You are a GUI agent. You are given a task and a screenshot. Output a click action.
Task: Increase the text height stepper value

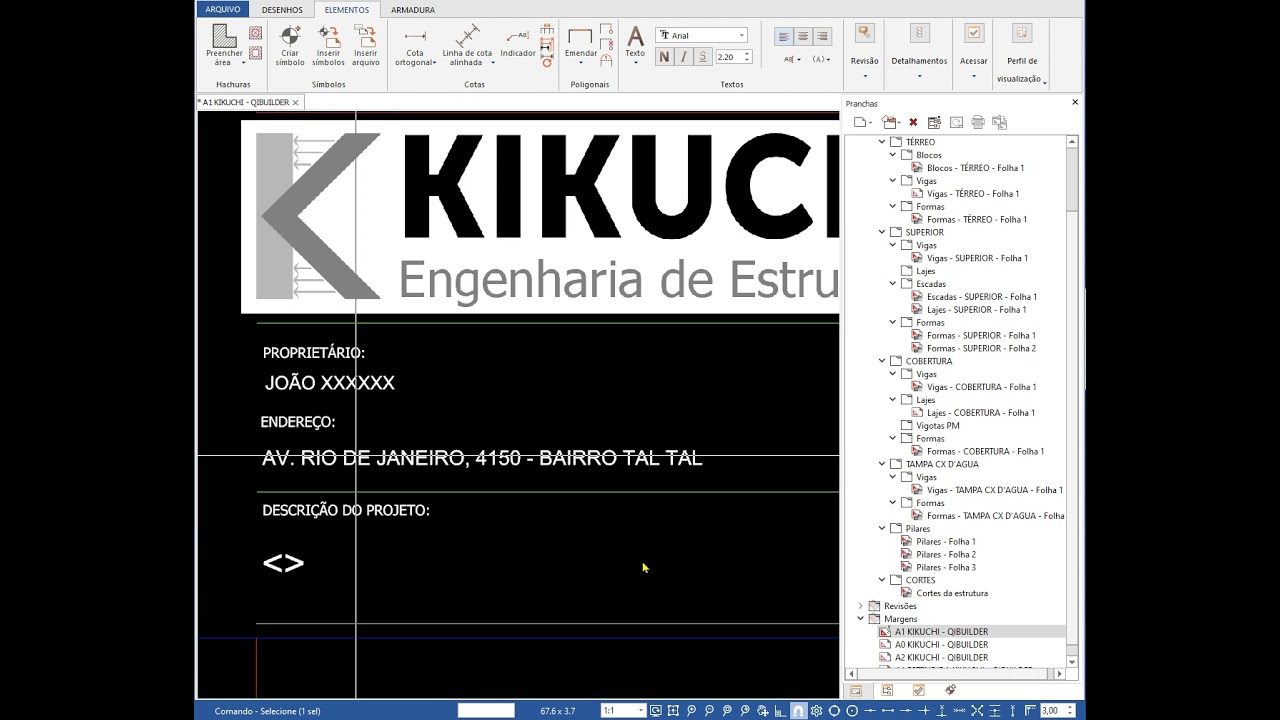(747, 54)
